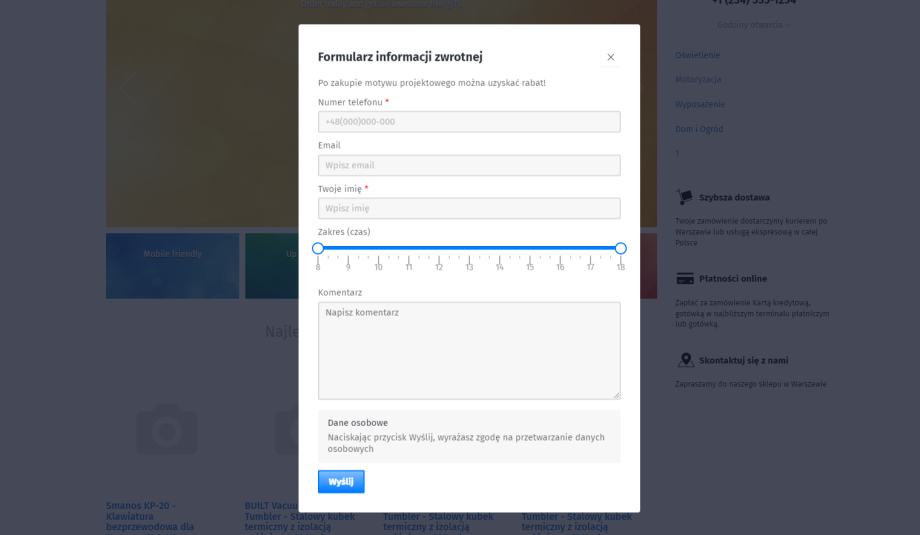Viewport: 920px width, 535px height.
Task: Click the Numer telefonu input field
Action: (469, 122)
